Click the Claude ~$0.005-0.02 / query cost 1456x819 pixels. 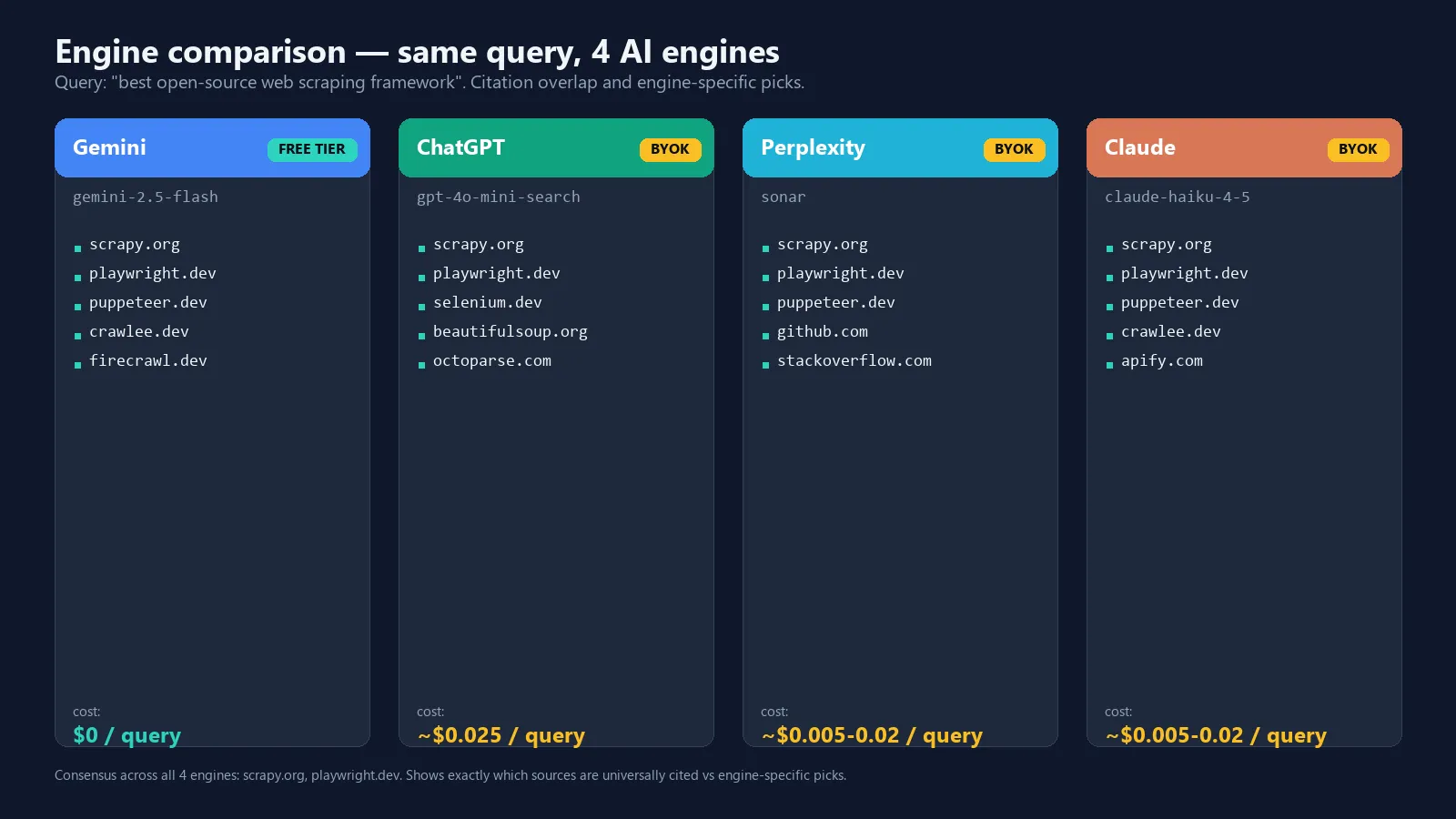pyautogui.click(x=1216, y=735)
